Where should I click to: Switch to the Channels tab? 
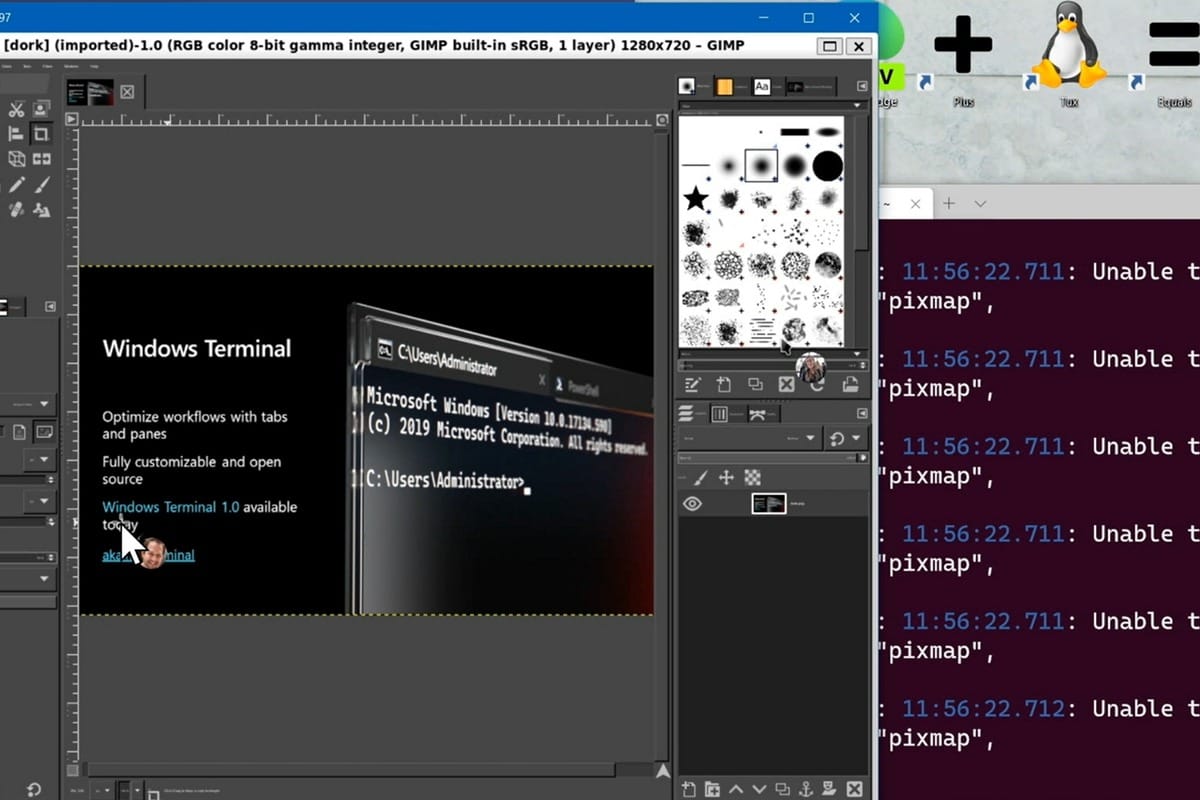[x=718, y=412]
